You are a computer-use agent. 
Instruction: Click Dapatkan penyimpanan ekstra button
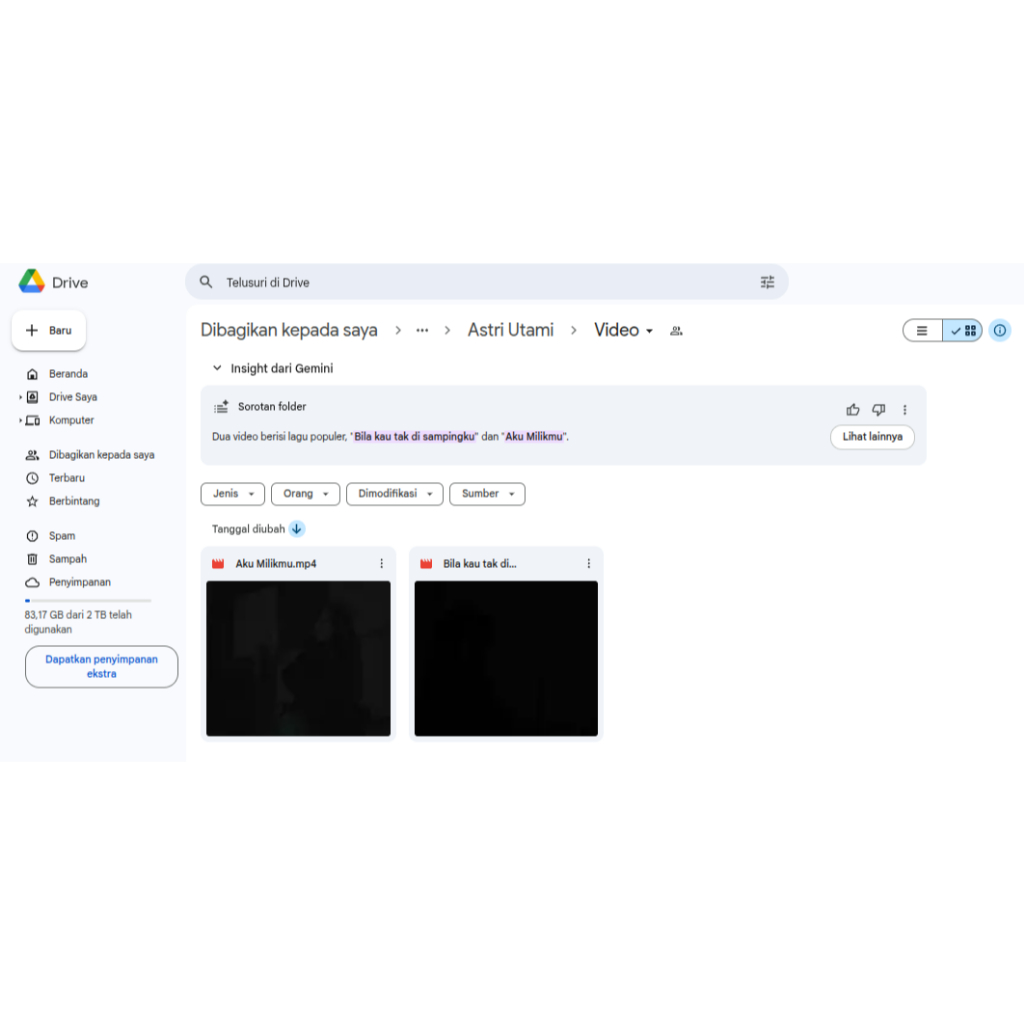[x=101, y=667]
